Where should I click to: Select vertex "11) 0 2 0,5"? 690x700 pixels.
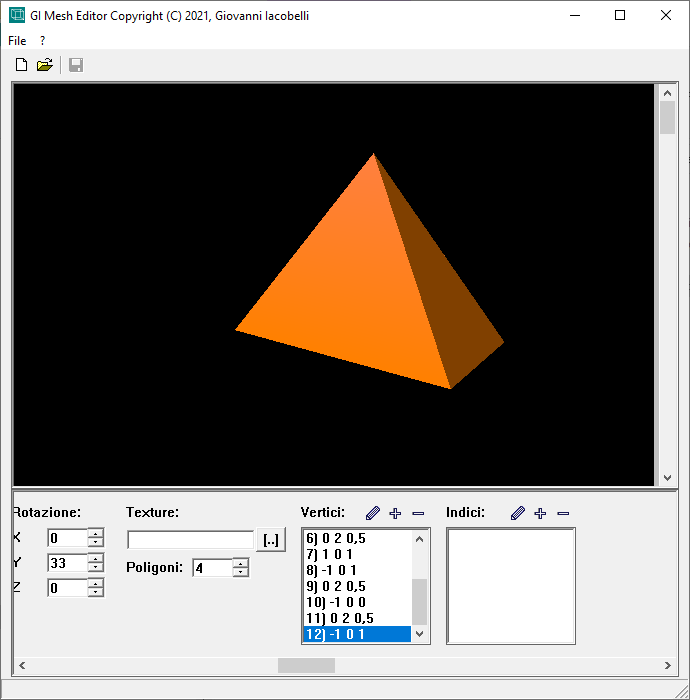357,618
